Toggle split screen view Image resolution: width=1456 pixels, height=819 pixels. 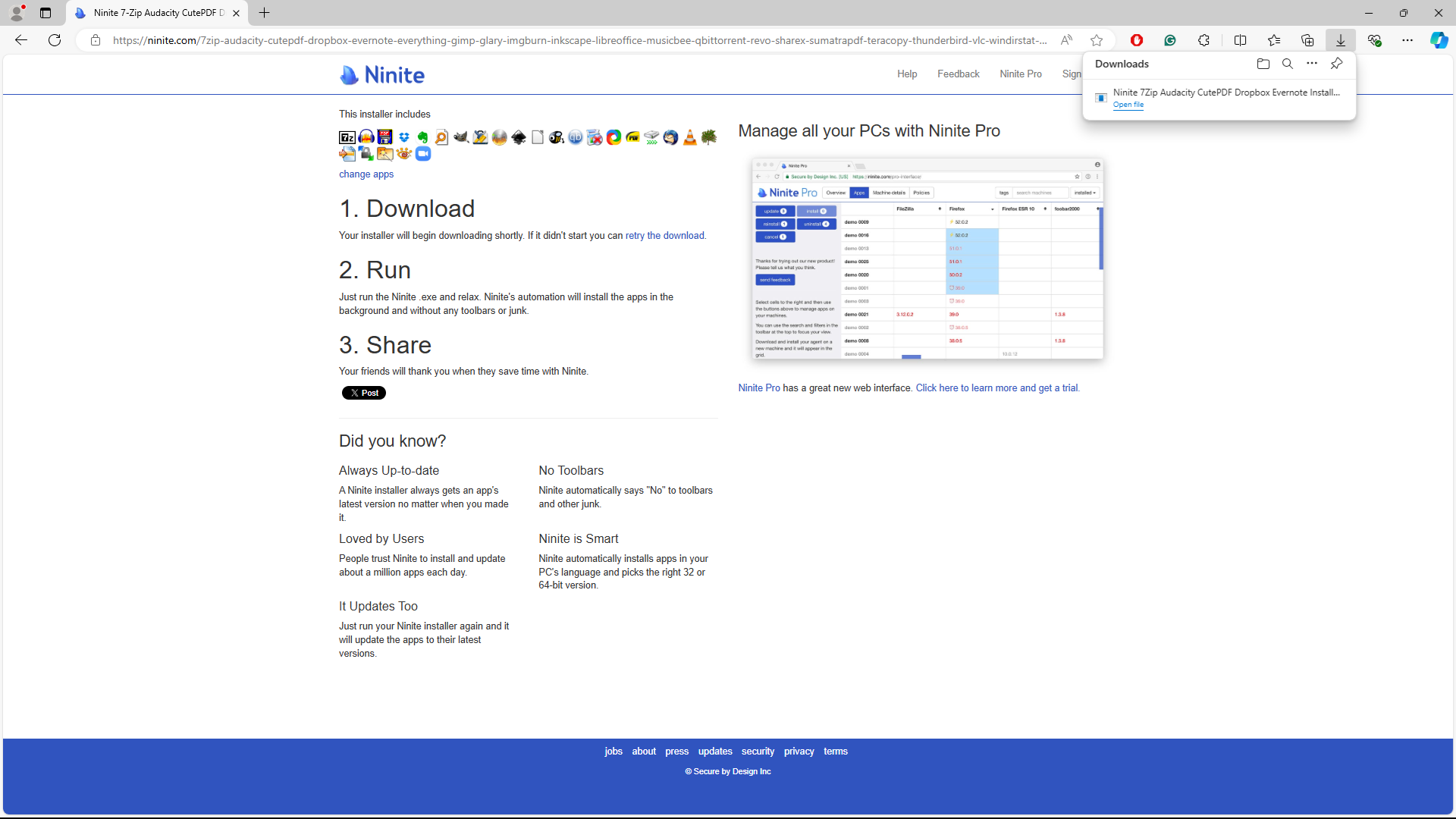coord(1240,40)
